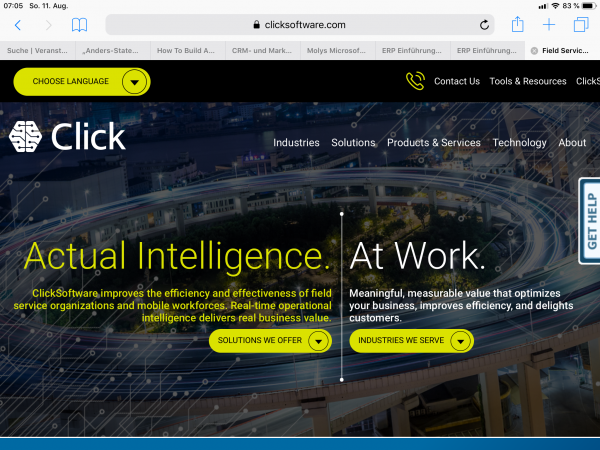Image resolution: width=600 pixels, height=450 pixels.
Task: Switch to Molys Microsof... tab
Action: [336, 51]
